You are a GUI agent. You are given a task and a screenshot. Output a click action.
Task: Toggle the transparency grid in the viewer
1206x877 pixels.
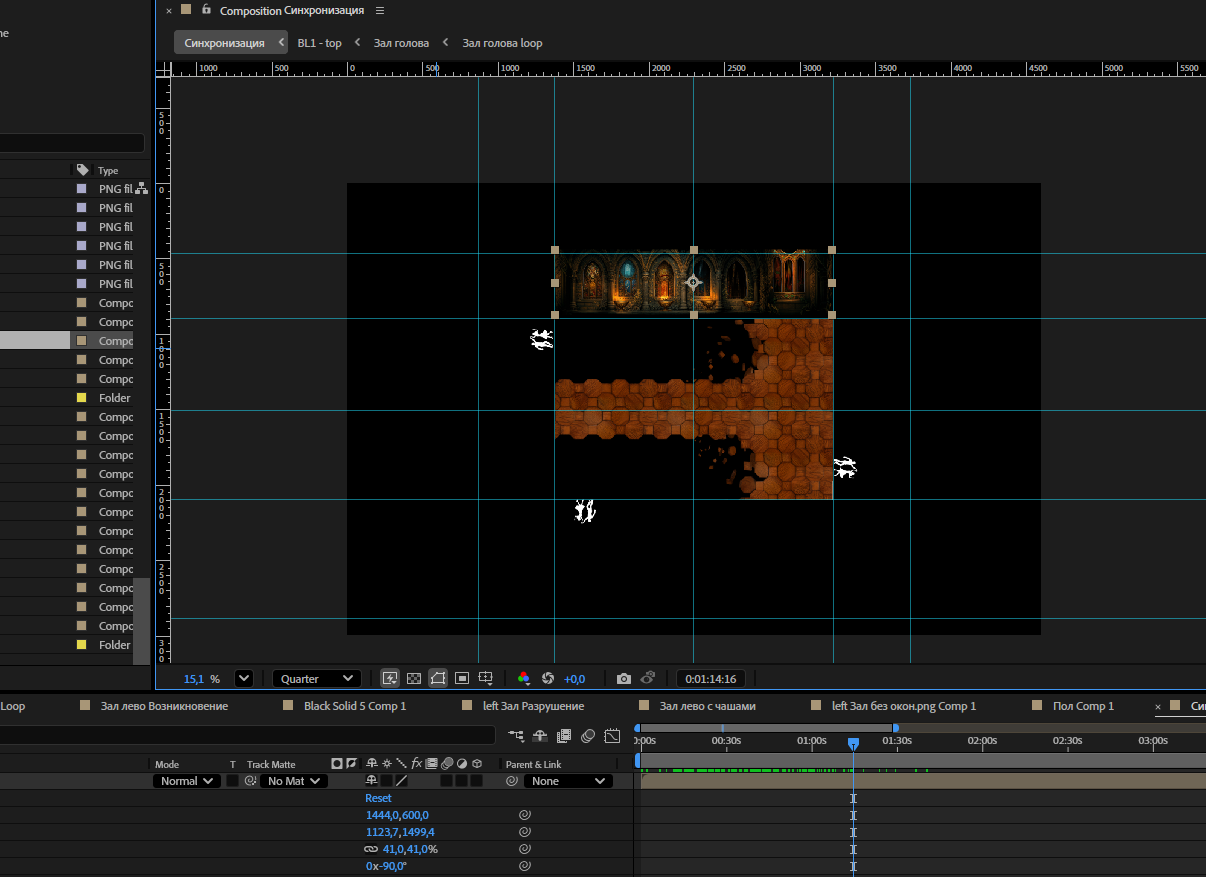pos(414,678)
